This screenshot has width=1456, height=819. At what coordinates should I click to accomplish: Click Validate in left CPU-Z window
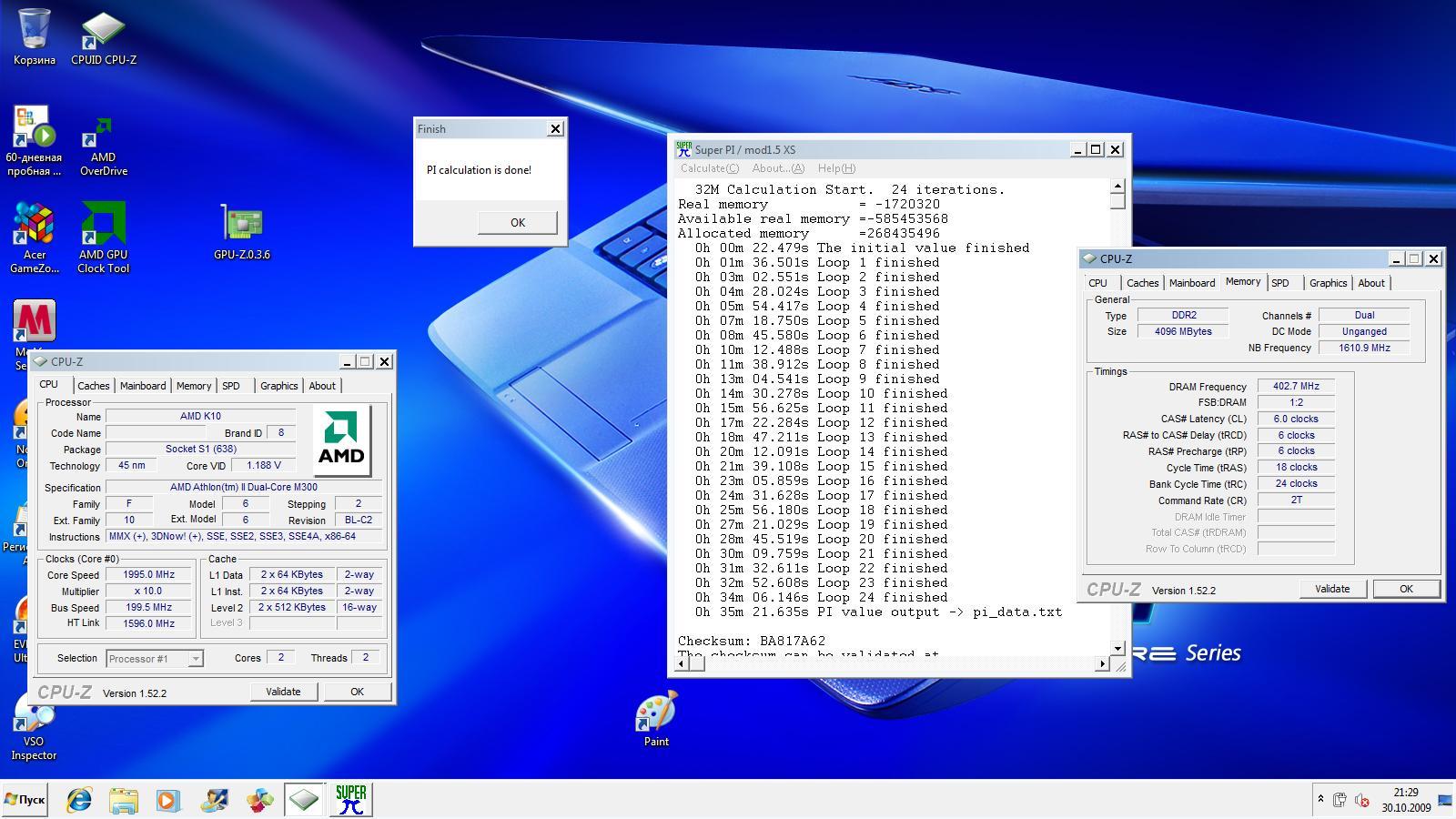(283, 692)
